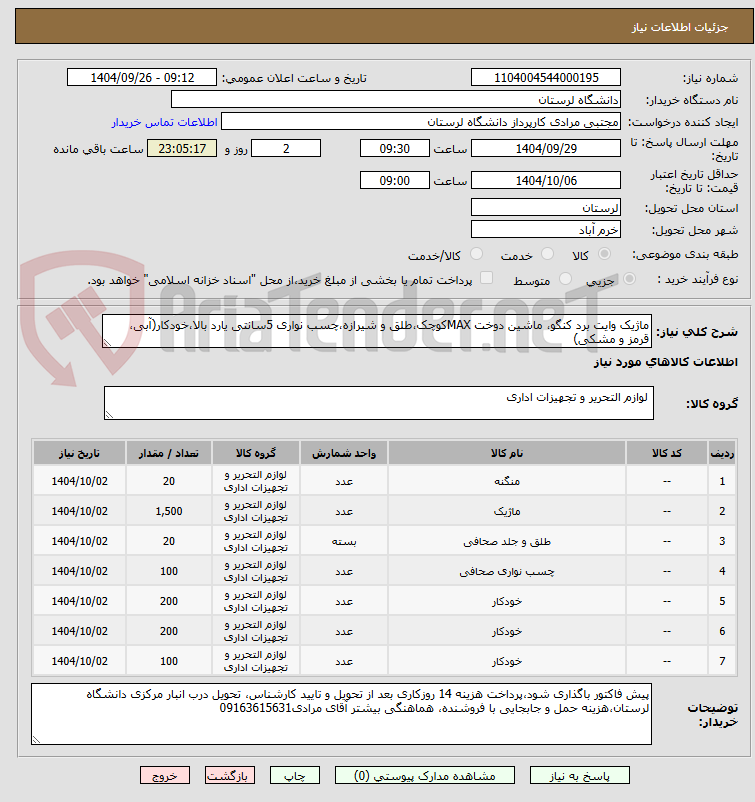Image resolution: width=755 pixels, height=802 pixels.
Task: Select the متوسط purchase type radio
Action: pyautogui.click(x=565, y=279)
